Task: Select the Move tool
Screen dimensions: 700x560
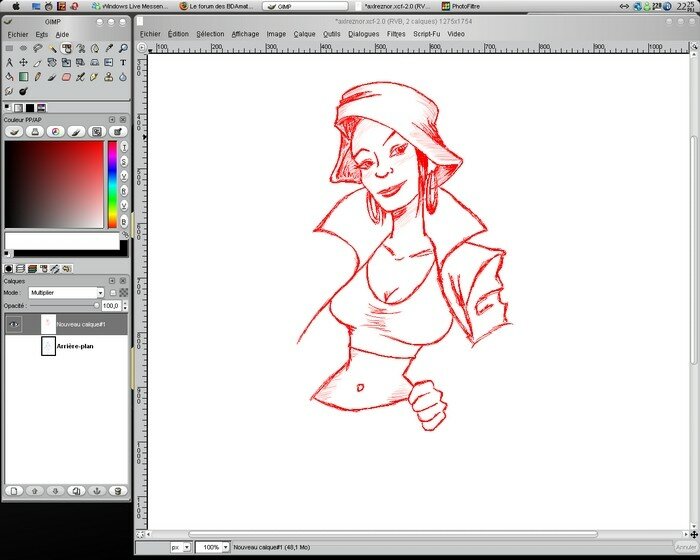Action: [23, 63]
